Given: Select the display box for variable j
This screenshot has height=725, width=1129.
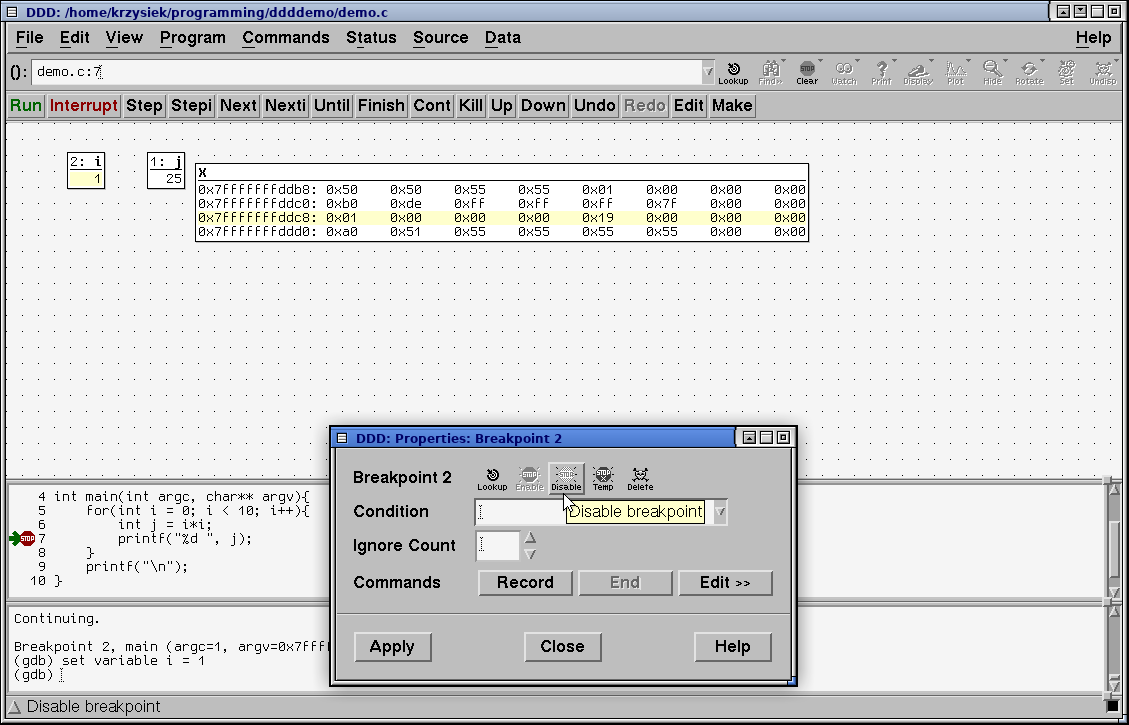Looking at the screenshot, I should click(x=166, y=171).
